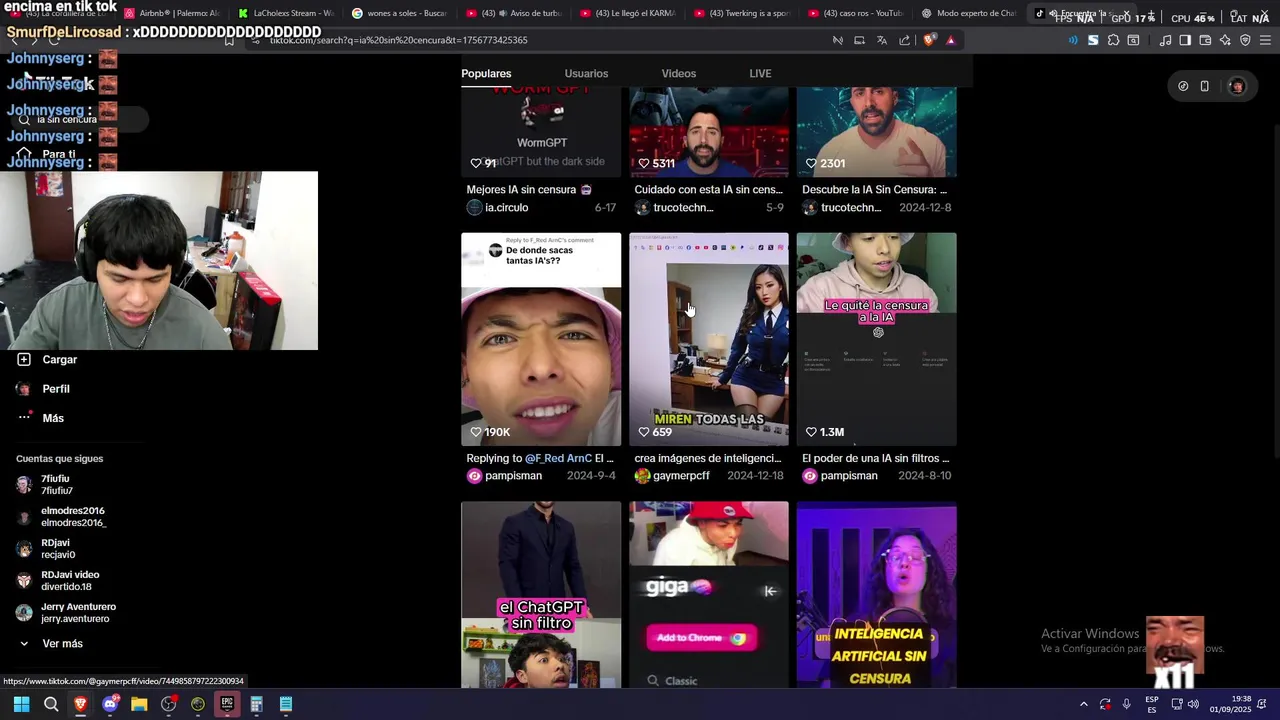Like the WormGPT video with 91 likes
Viewport: 1280px width, 720px height.
(476, 163)
